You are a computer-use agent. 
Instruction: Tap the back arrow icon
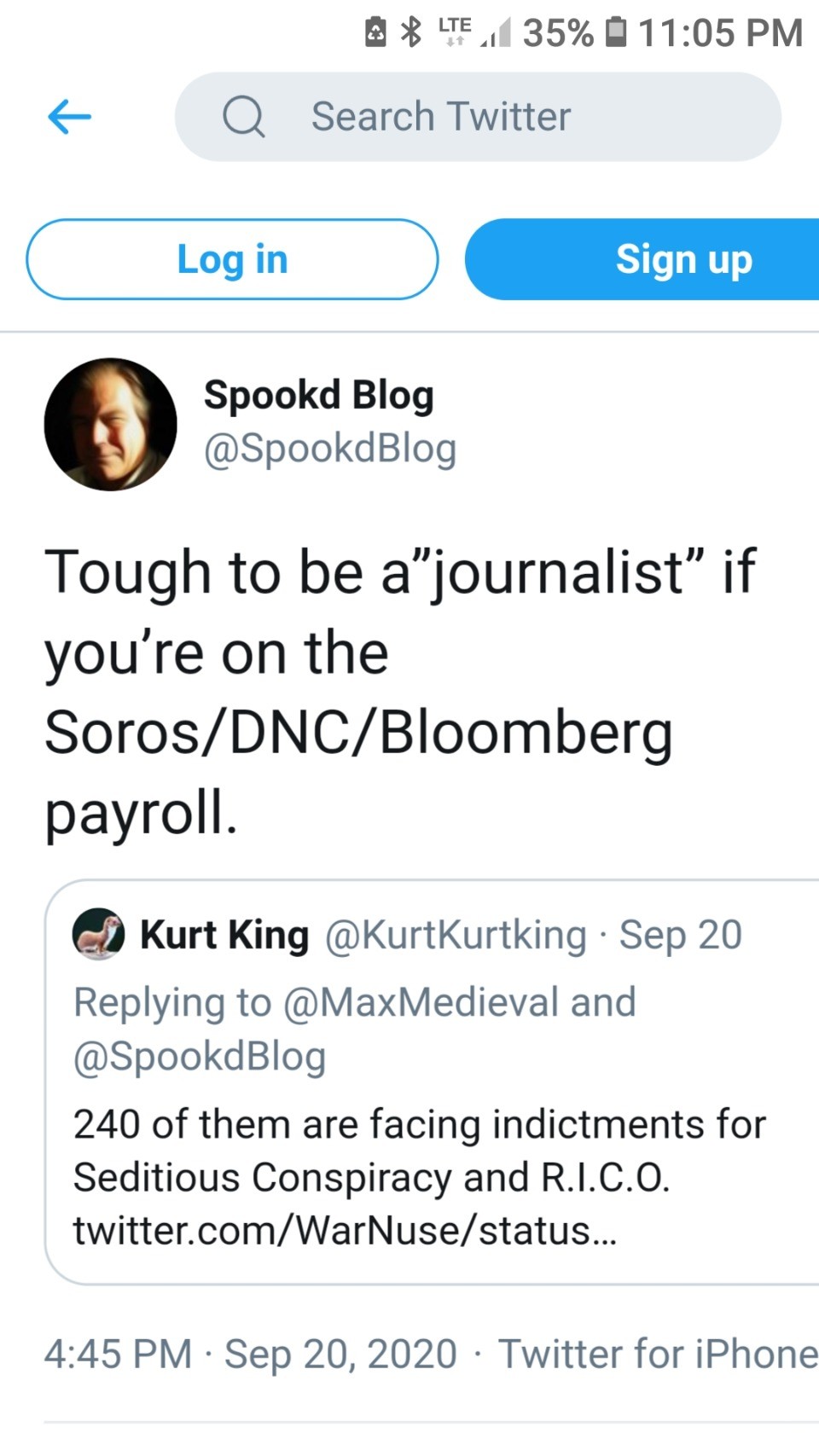click(70, 117)
